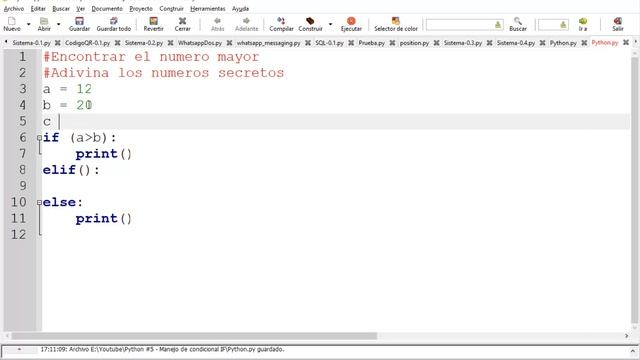Switch to the whatsapp_messaging.py tab
This screenshot has width=640, height=360.
point(268,43)
